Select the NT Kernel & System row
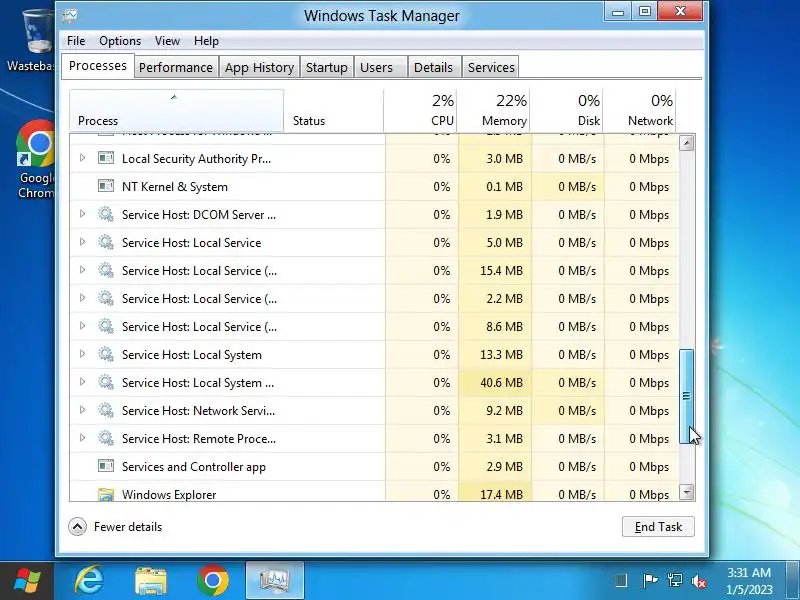The height and width of the screenshot is (600, 800). (374, 186)
